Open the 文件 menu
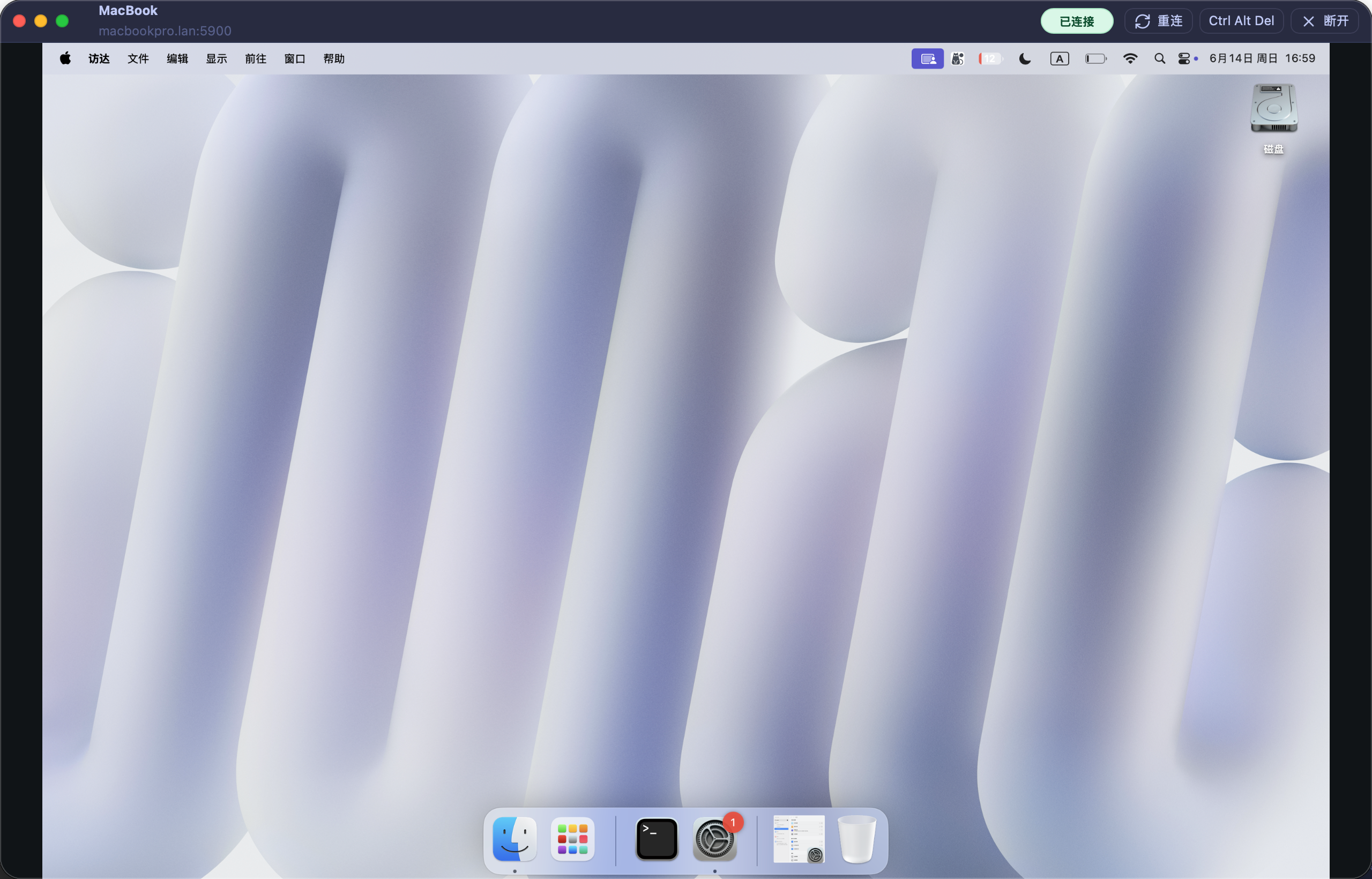The width and height of the screenshot is (1372, 879). pos(138,58)
